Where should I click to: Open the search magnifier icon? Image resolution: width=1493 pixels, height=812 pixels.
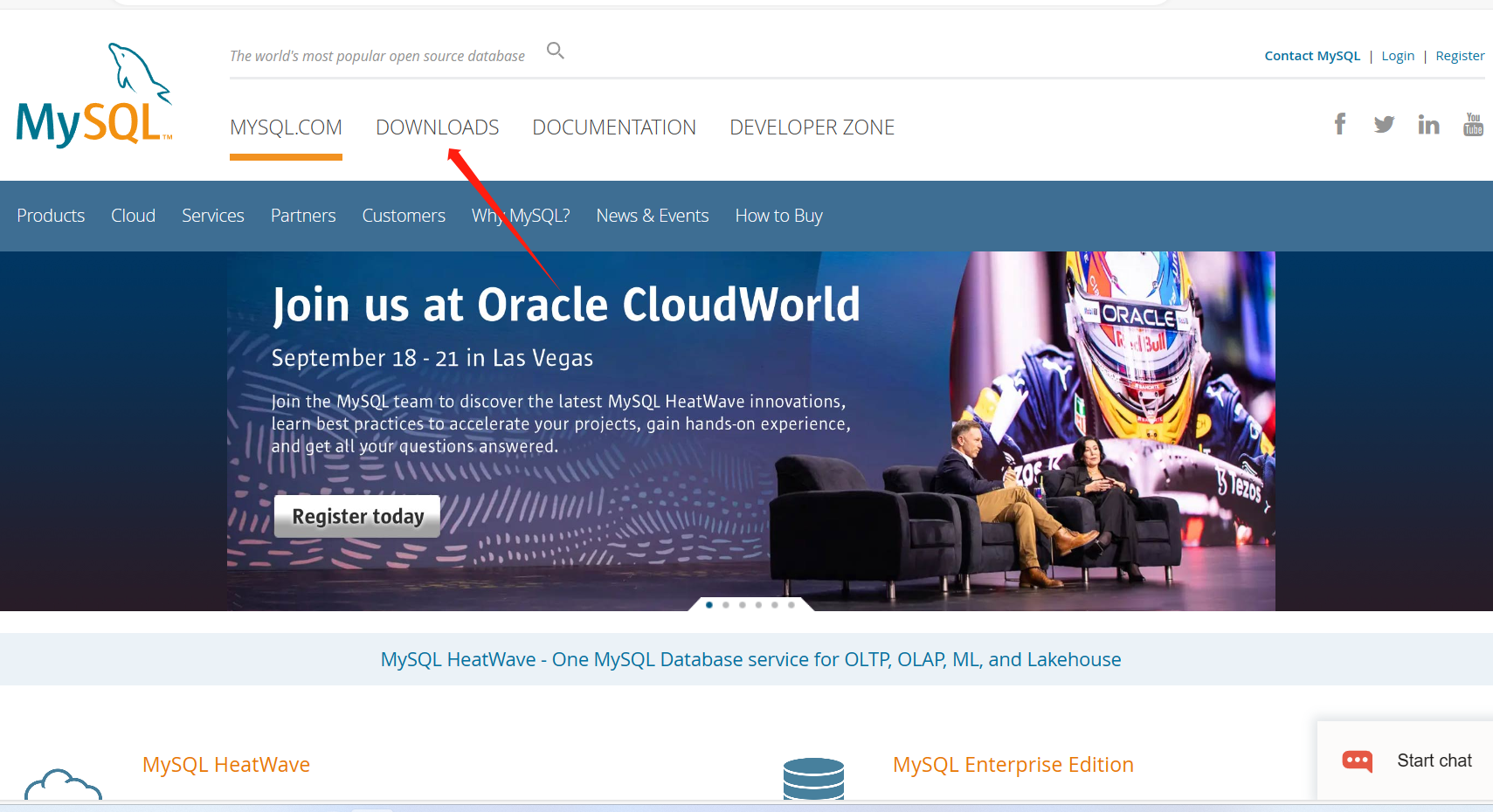[556, 51]
